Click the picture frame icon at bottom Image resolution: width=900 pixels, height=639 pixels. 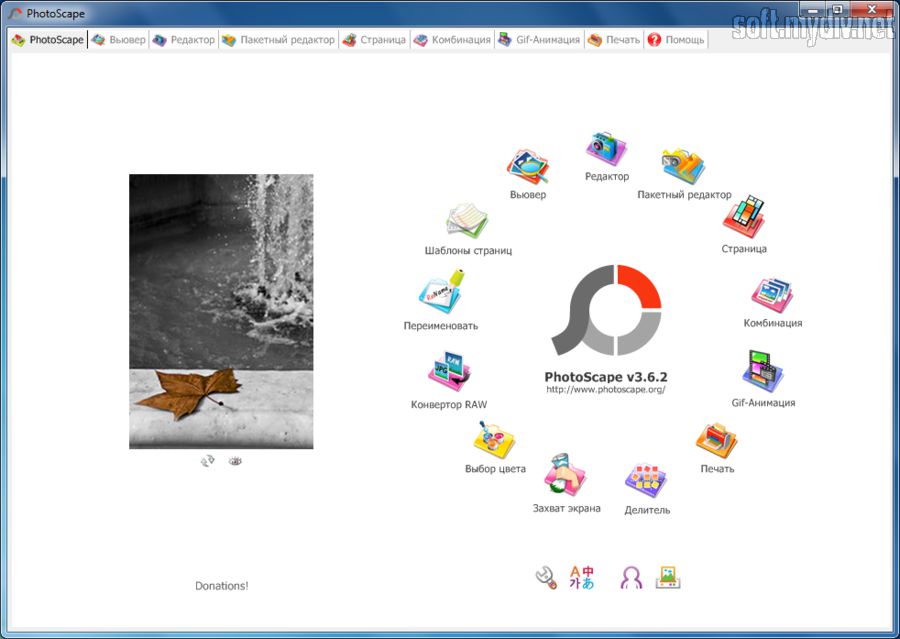coord(668,578)
